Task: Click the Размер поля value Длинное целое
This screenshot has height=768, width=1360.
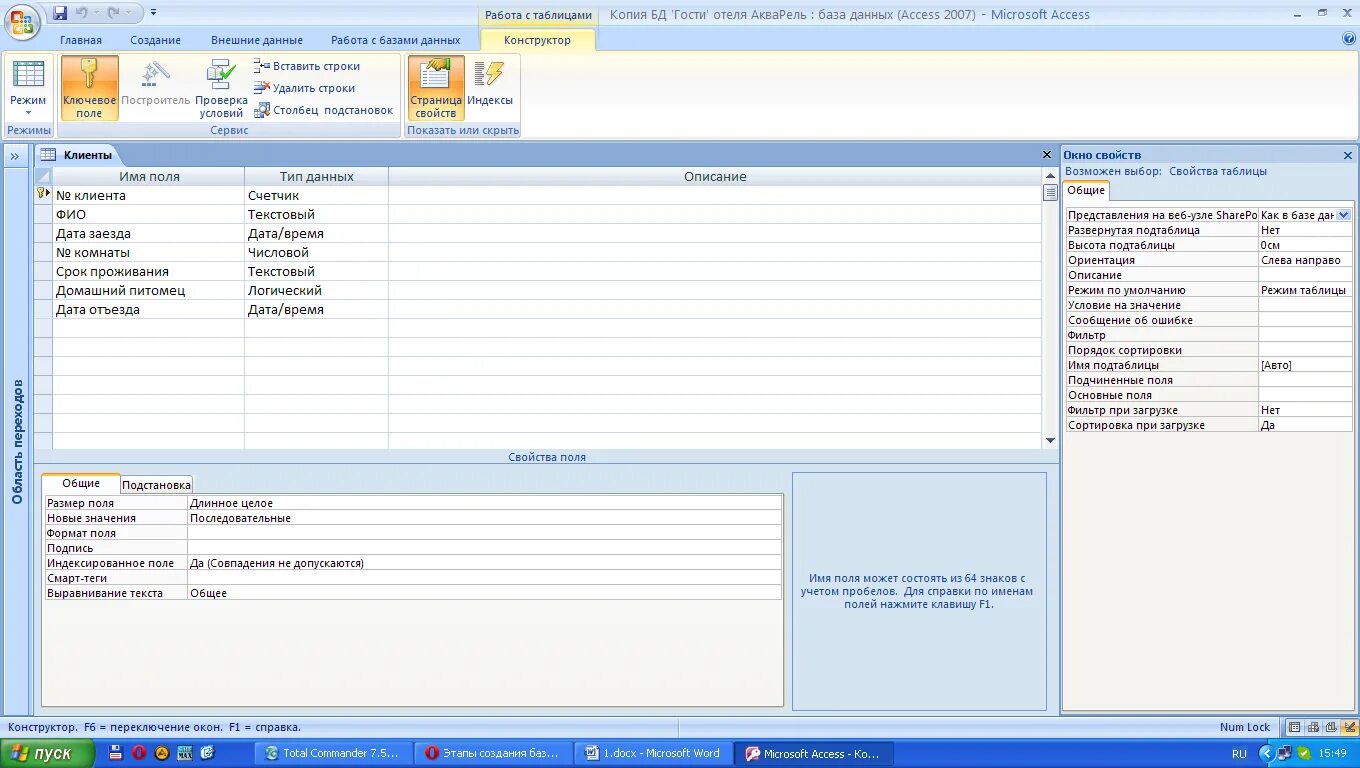Action: pos(484,503)
